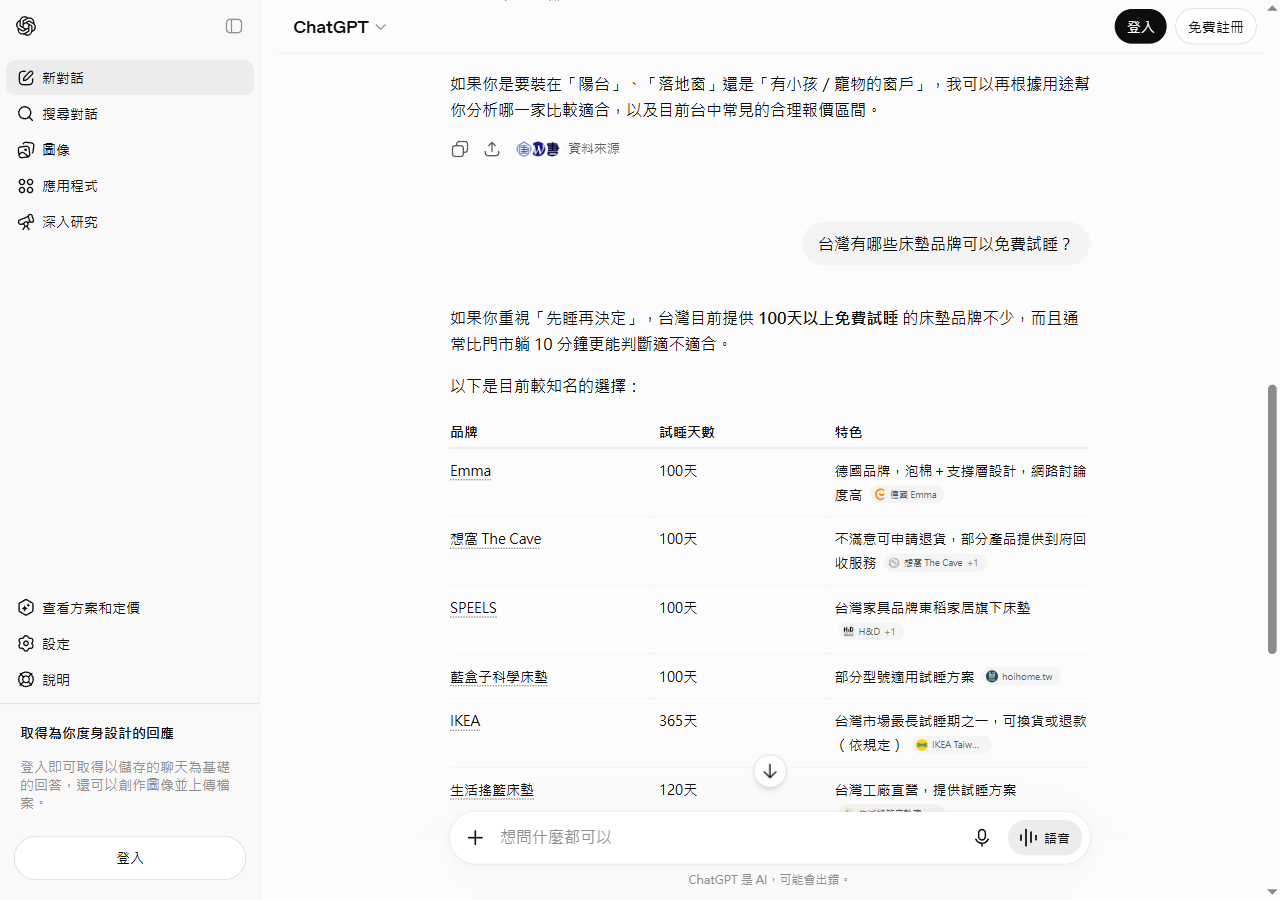
Task: Click the 試睡天數 column header
Action: pos(687,433)
